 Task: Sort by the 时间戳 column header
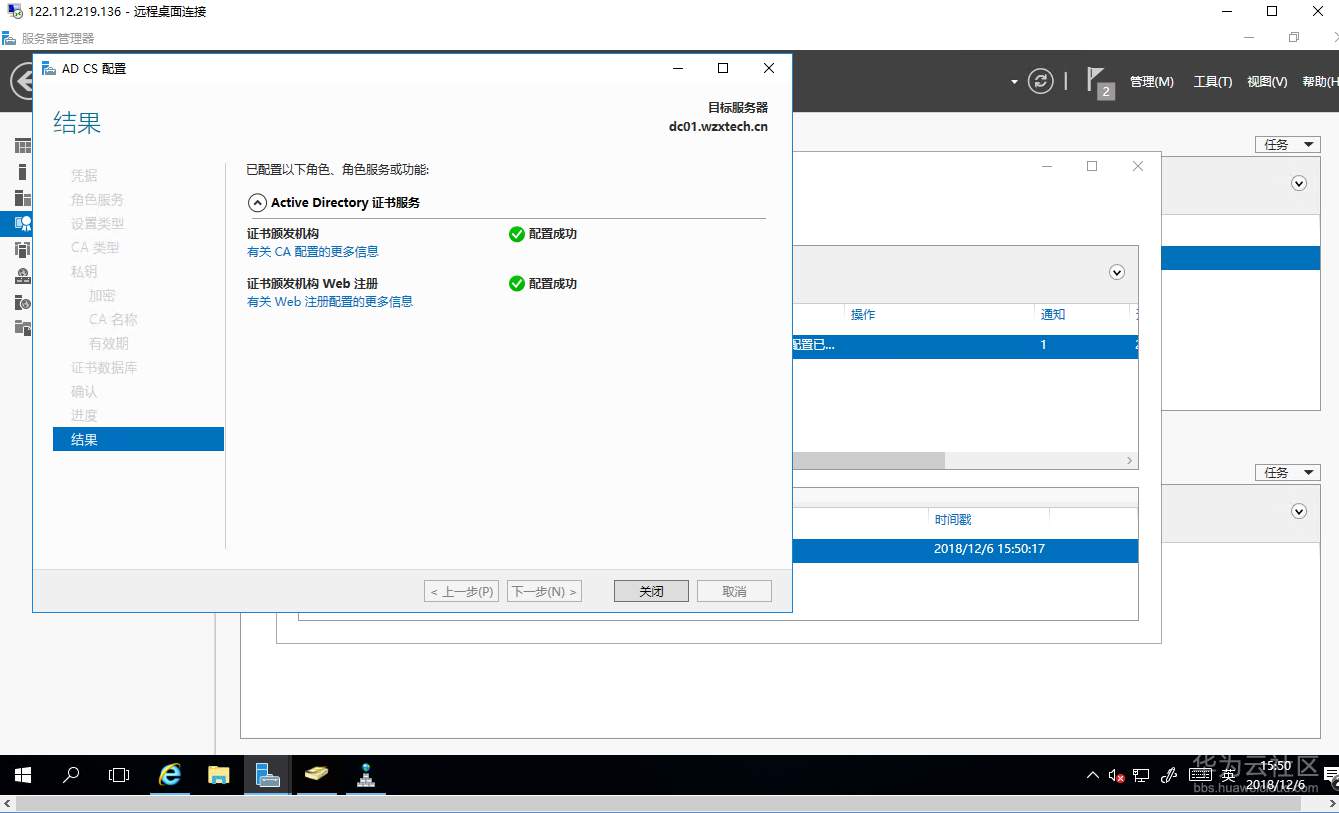953,520
